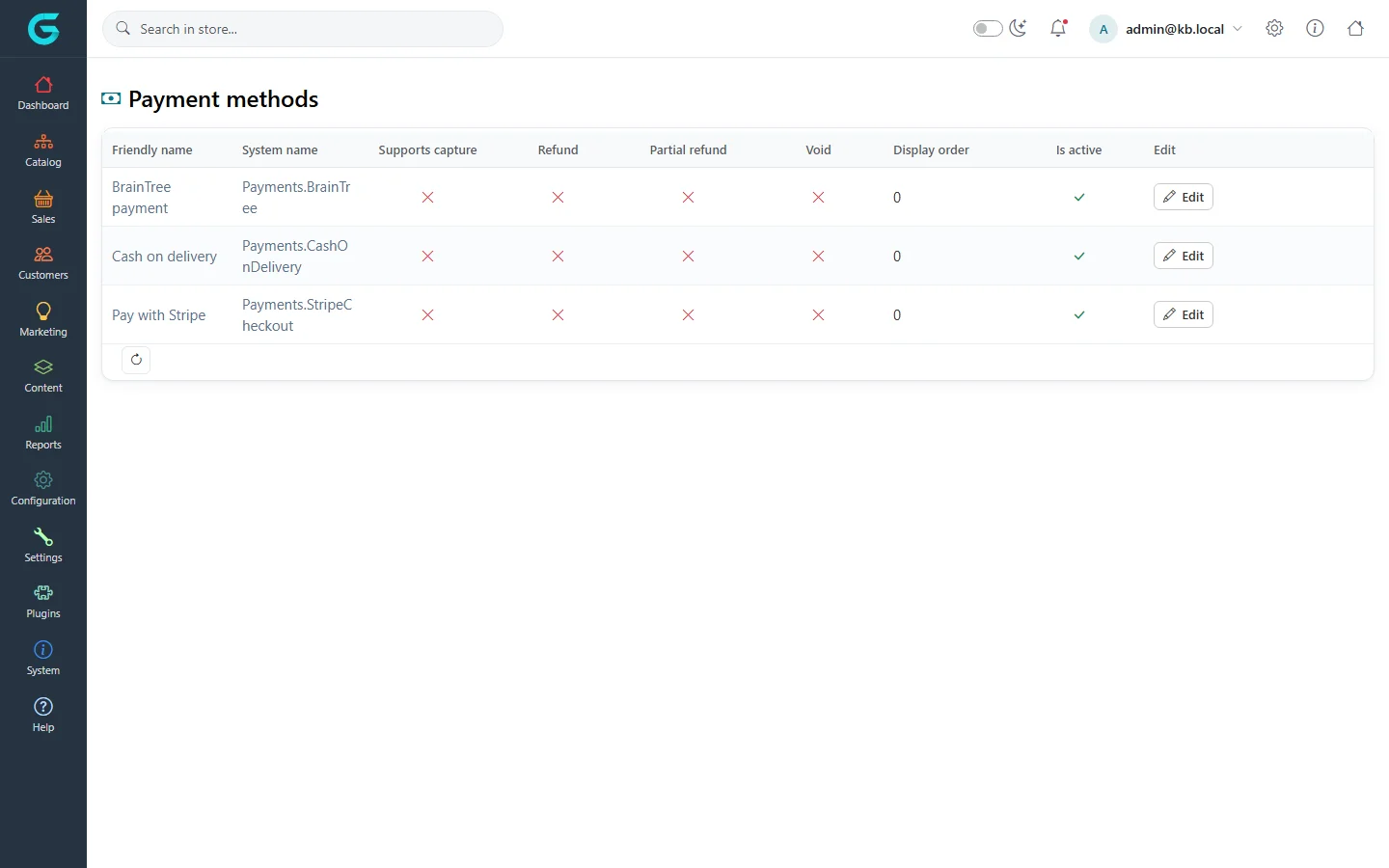Screen dimensions: 1389x868
Task: Open the Configuration sidebar menu
Action: 43,489
